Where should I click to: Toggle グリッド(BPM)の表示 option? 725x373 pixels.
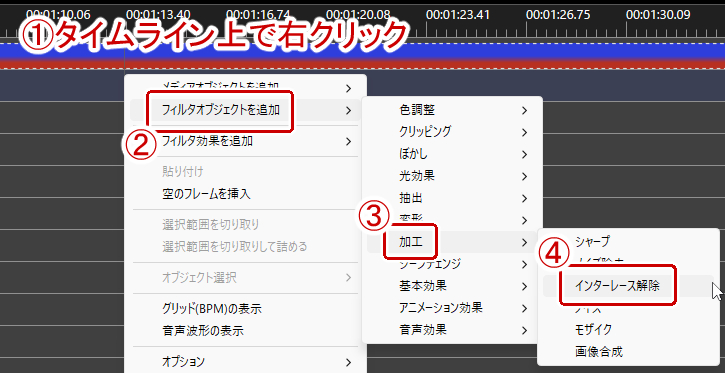(246, 309)
